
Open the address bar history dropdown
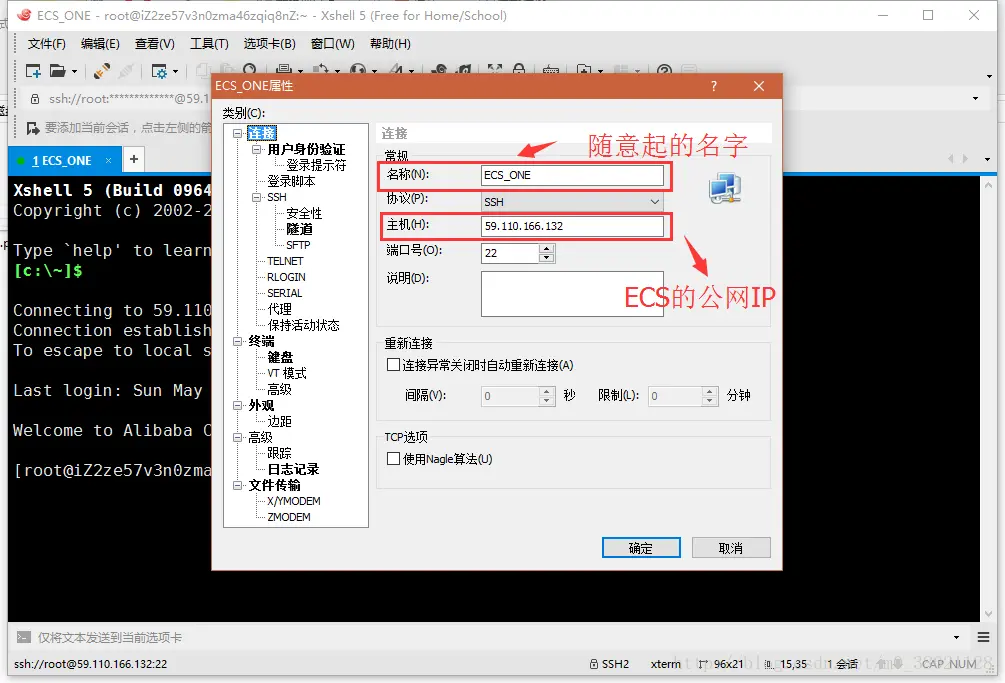pyautogui.click(x=975, y=99)
